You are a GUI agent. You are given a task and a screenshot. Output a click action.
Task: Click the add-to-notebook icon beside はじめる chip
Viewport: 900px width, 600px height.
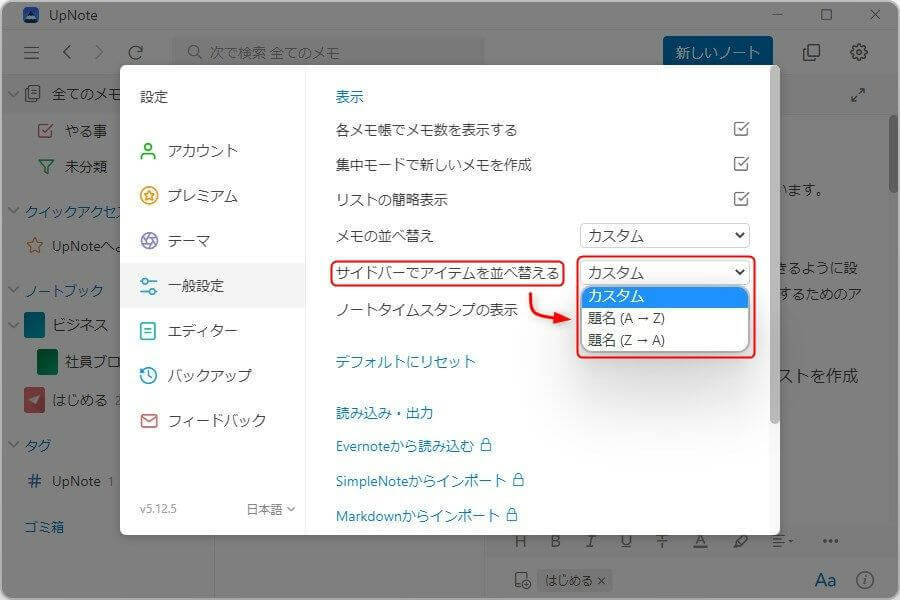point(522,580)
